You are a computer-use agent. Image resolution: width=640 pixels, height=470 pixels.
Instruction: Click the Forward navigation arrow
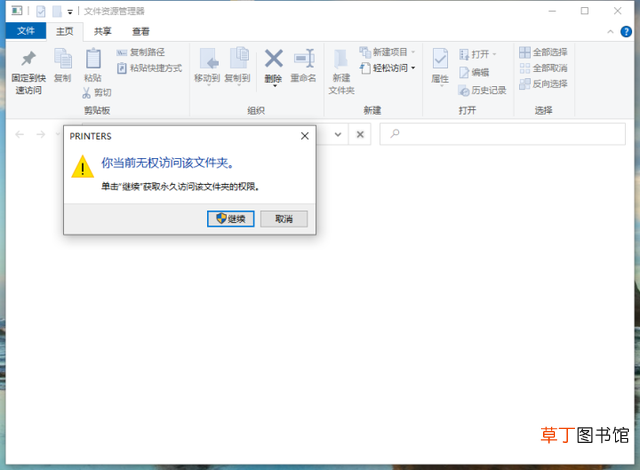41,134
